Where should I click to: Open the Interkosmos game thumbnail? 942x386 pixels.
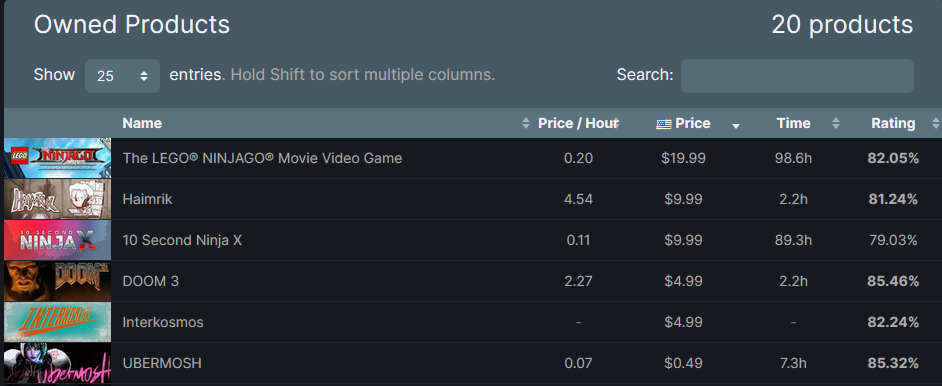(x=58, y=322)
